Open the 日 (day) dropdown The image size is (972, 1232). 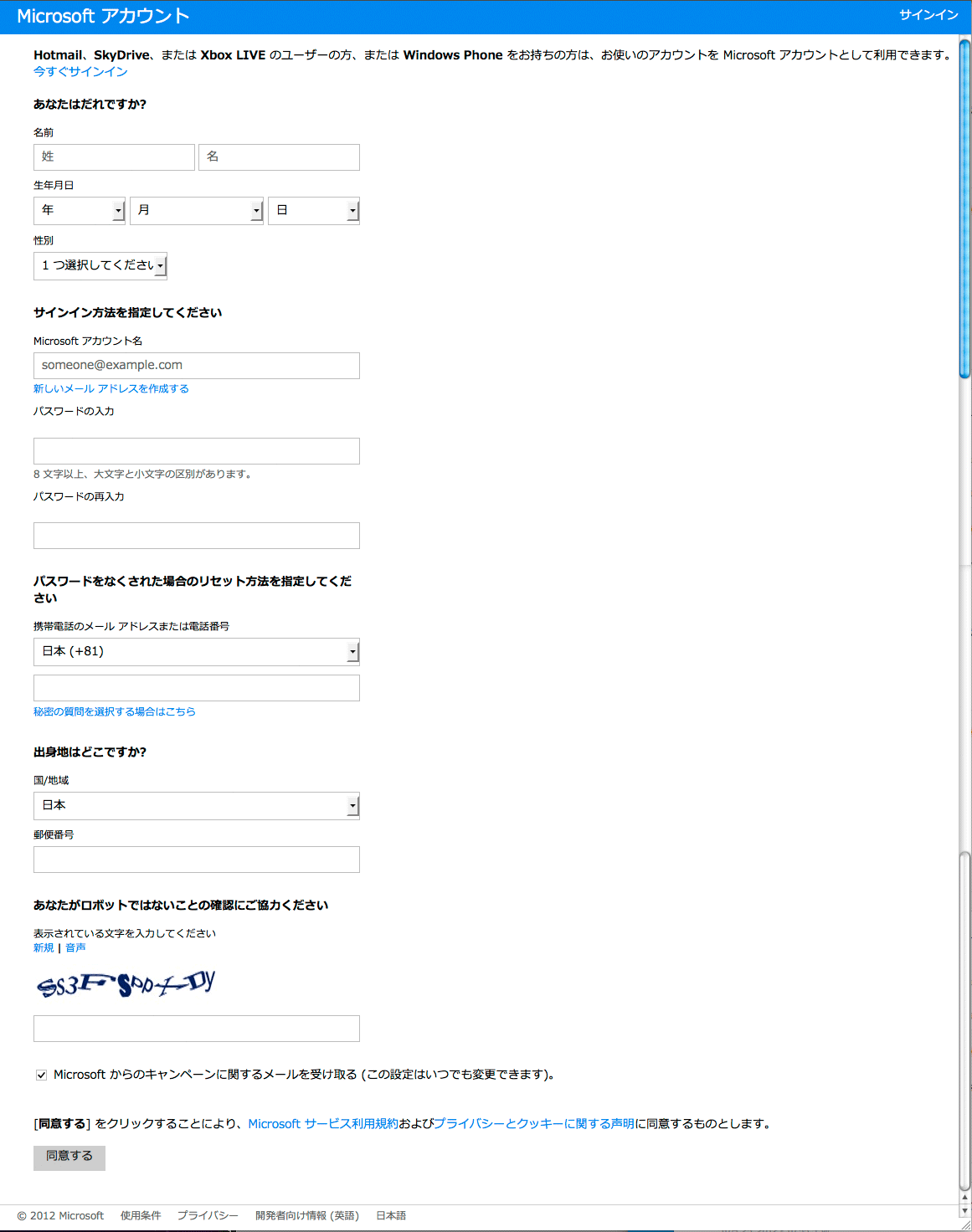point(314,211)
